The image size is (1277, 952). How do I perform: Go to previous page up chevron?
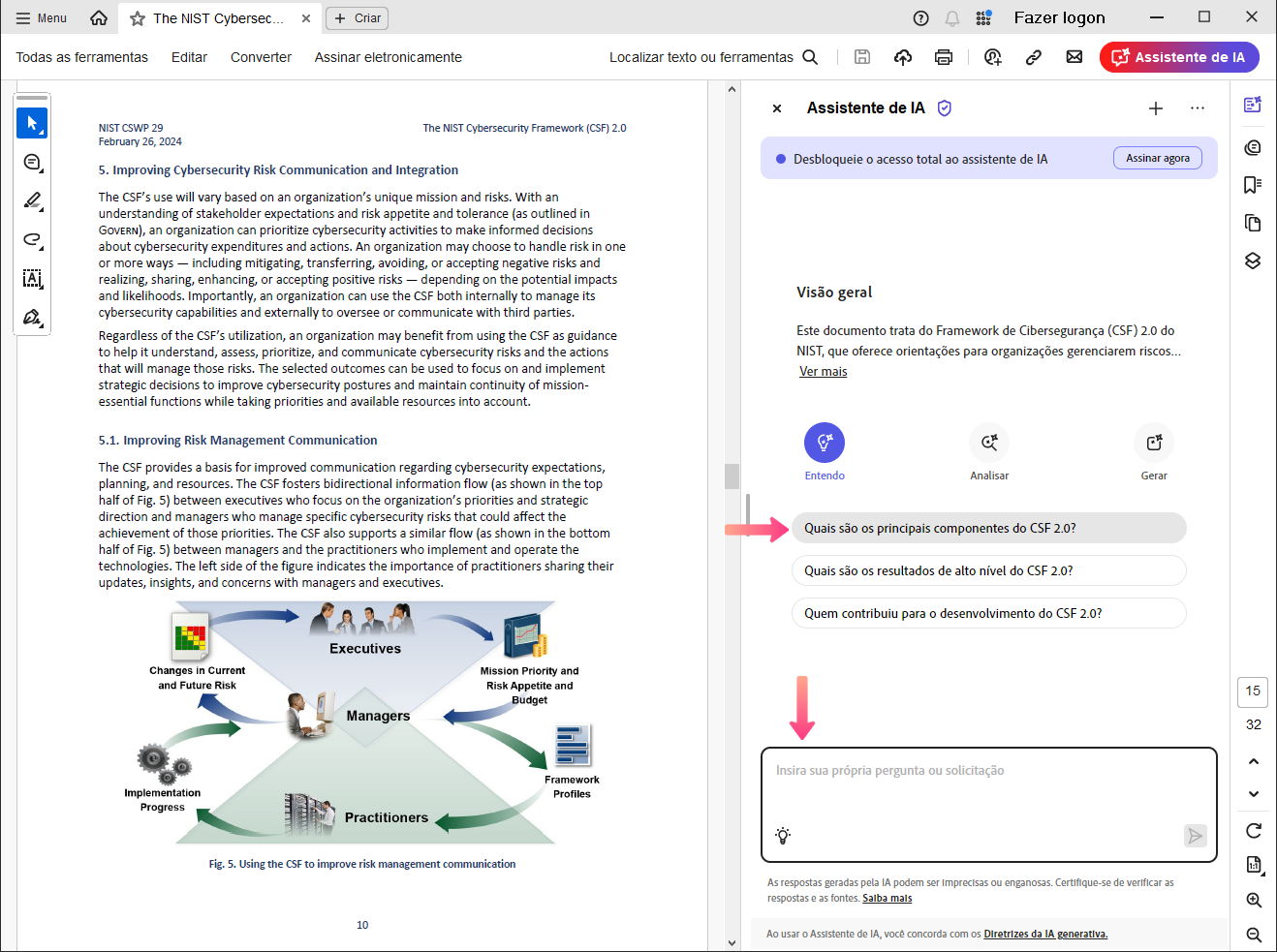pos(1254,761)
